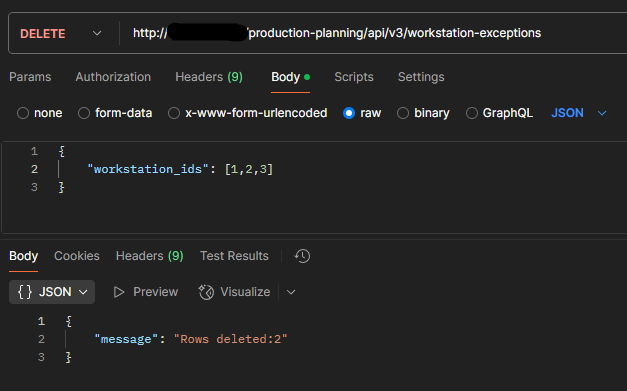Open request Headers (9) tab
627x391 pixels.
pos(209,77)
